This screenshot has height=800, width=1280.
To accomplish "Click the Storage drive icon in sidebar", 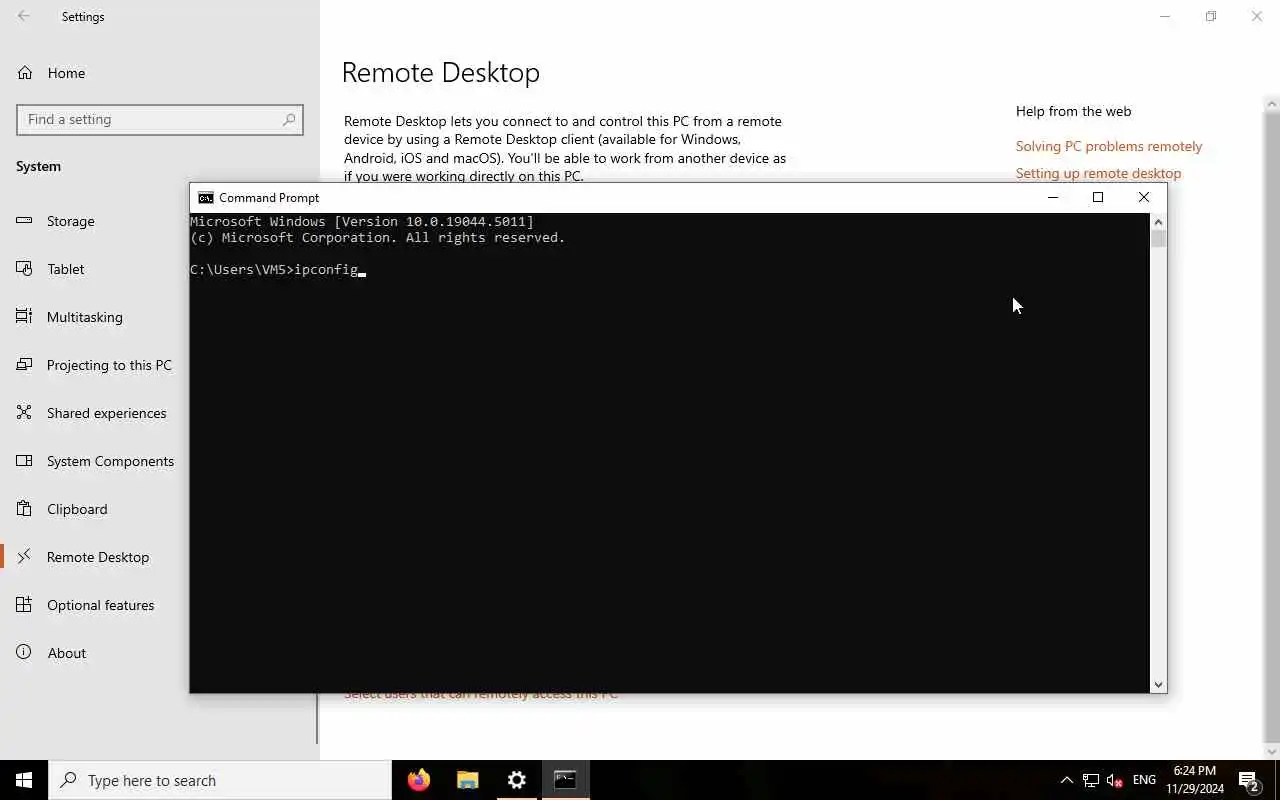I will (24, 221).
